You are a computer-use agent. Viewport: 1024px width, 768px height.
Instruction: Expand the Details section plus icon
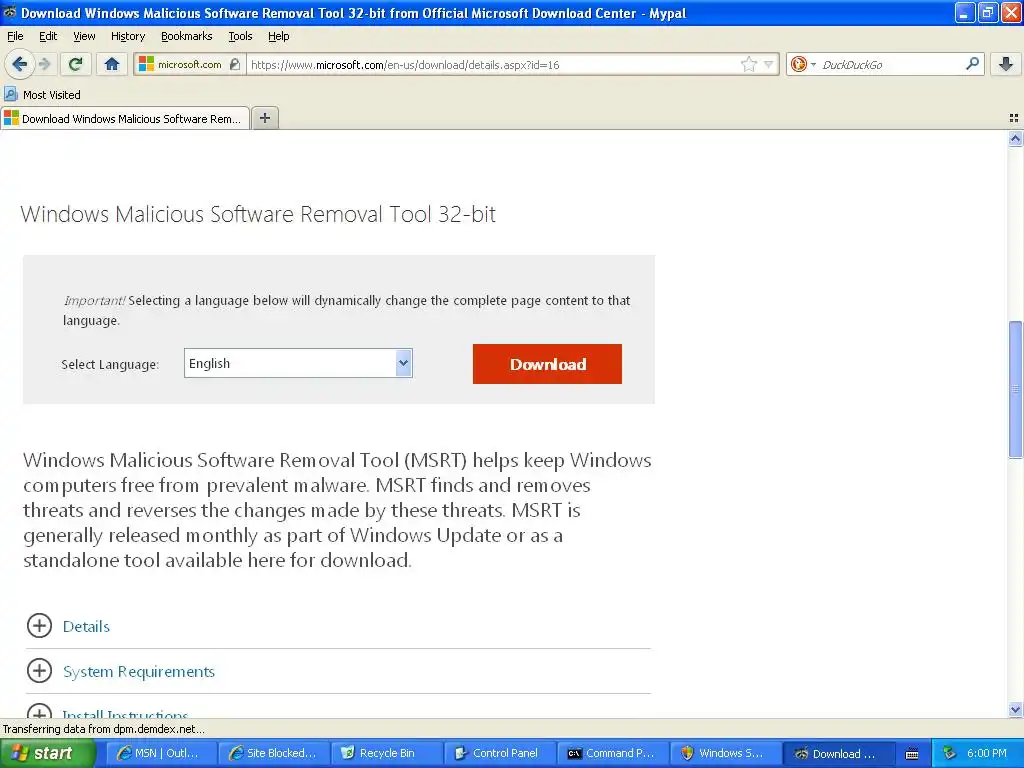(39, 626)
